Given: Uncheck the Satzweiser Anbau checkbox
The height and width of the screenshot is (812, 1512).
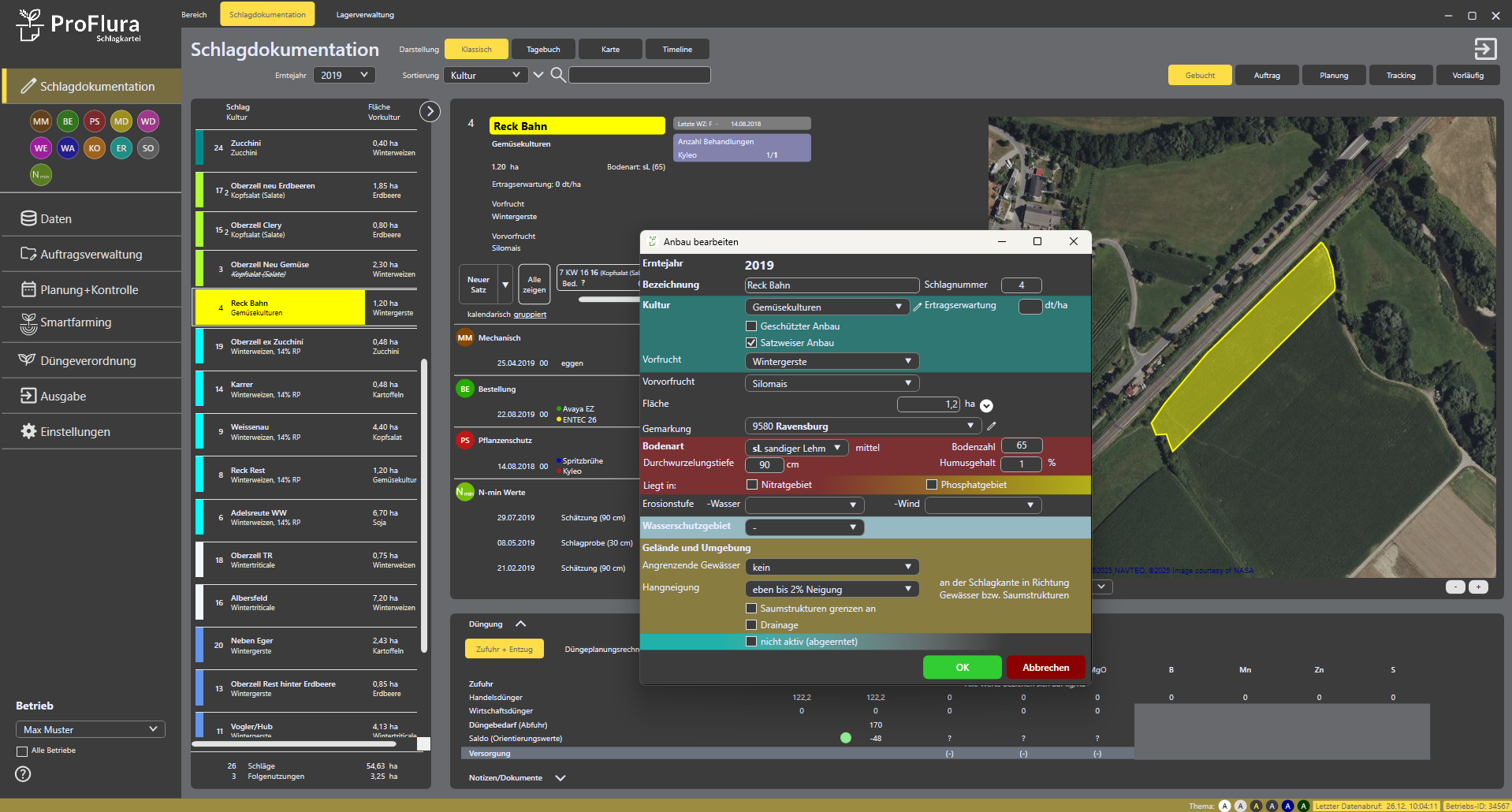Looking at the screenshot, I should coord(751,343).
